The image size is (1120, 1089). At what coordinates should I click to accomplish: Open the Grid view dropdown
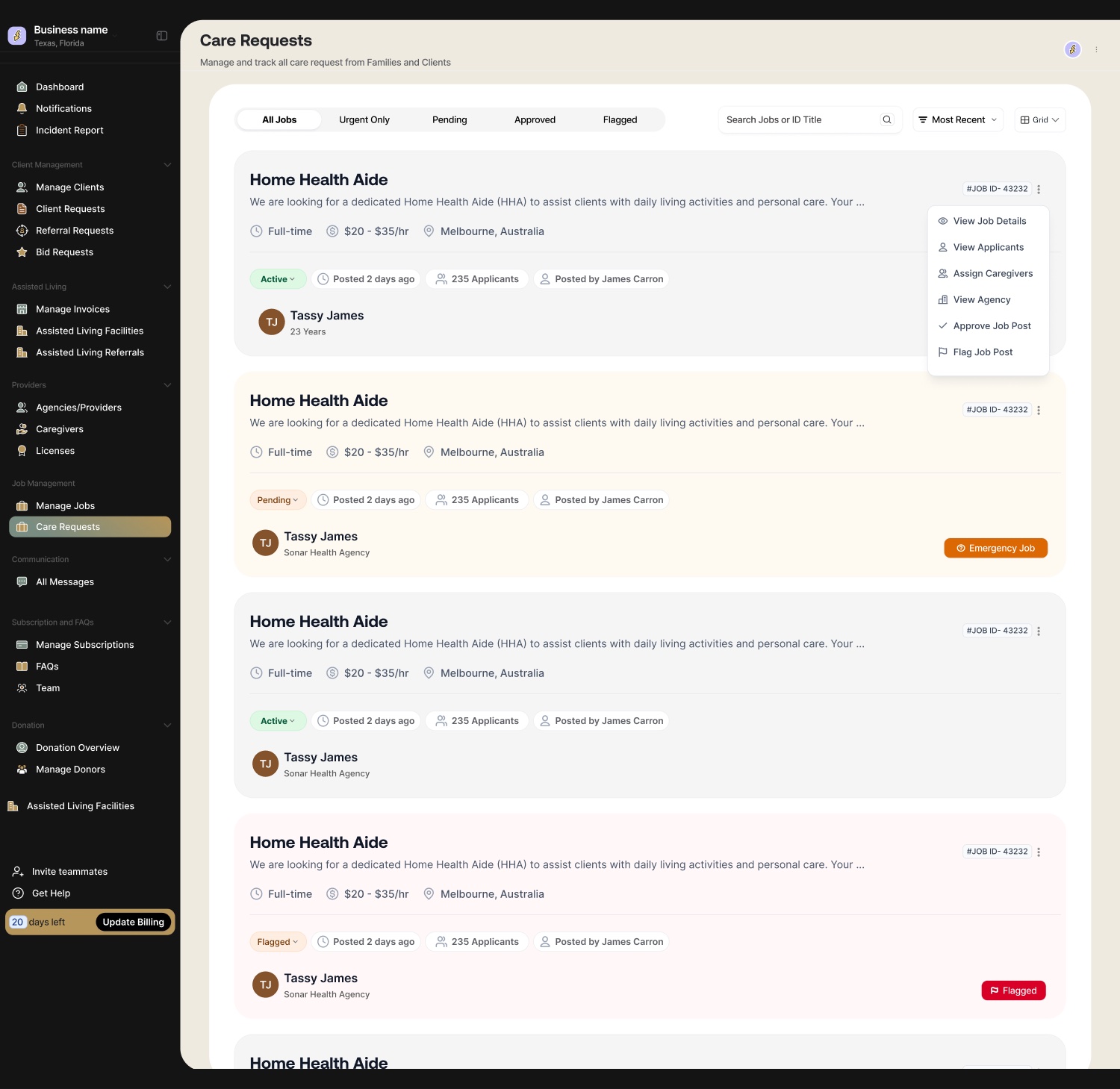tap(1040, 119)
